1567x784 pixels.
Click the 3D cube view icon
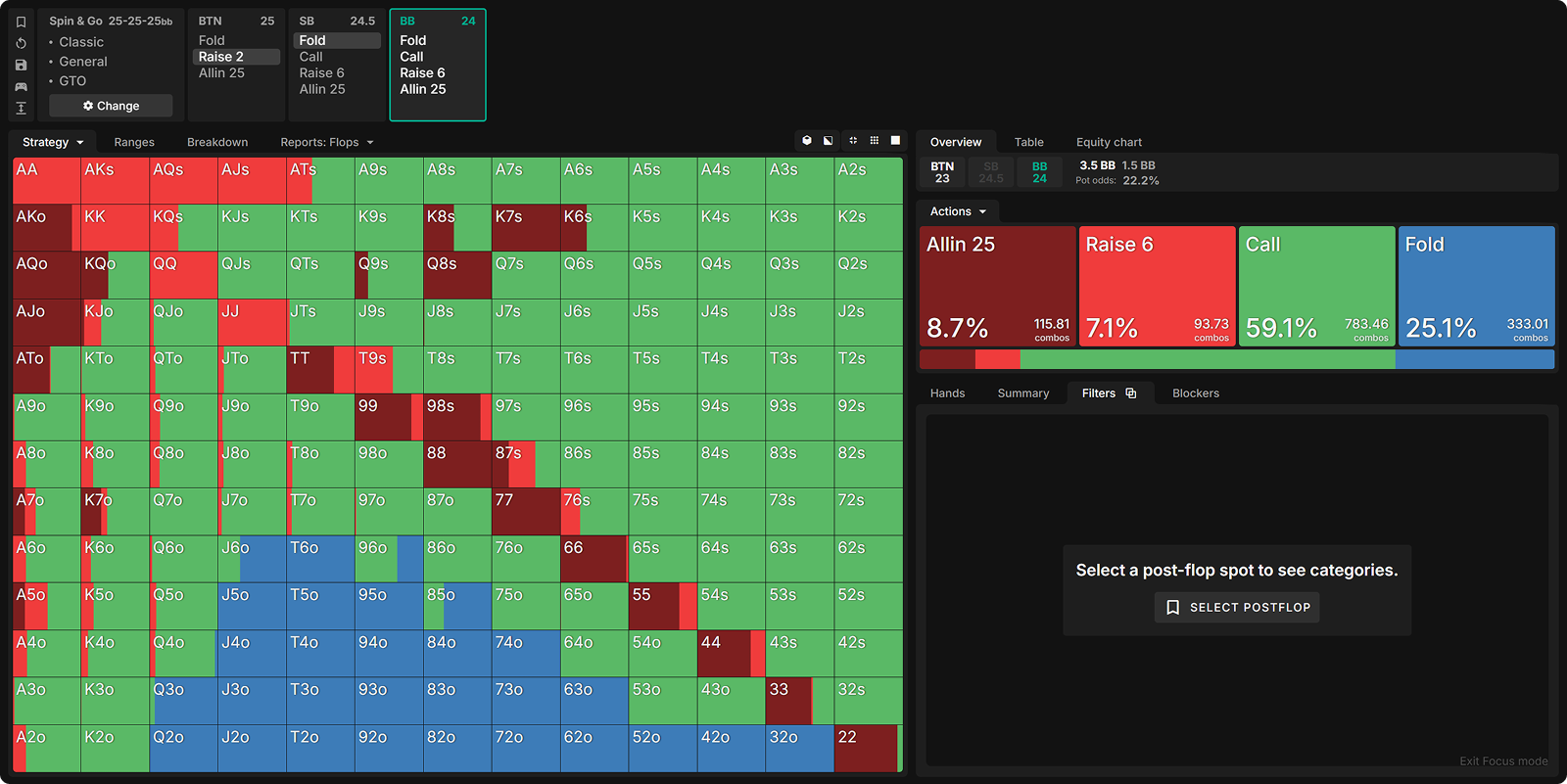point(807,141)
